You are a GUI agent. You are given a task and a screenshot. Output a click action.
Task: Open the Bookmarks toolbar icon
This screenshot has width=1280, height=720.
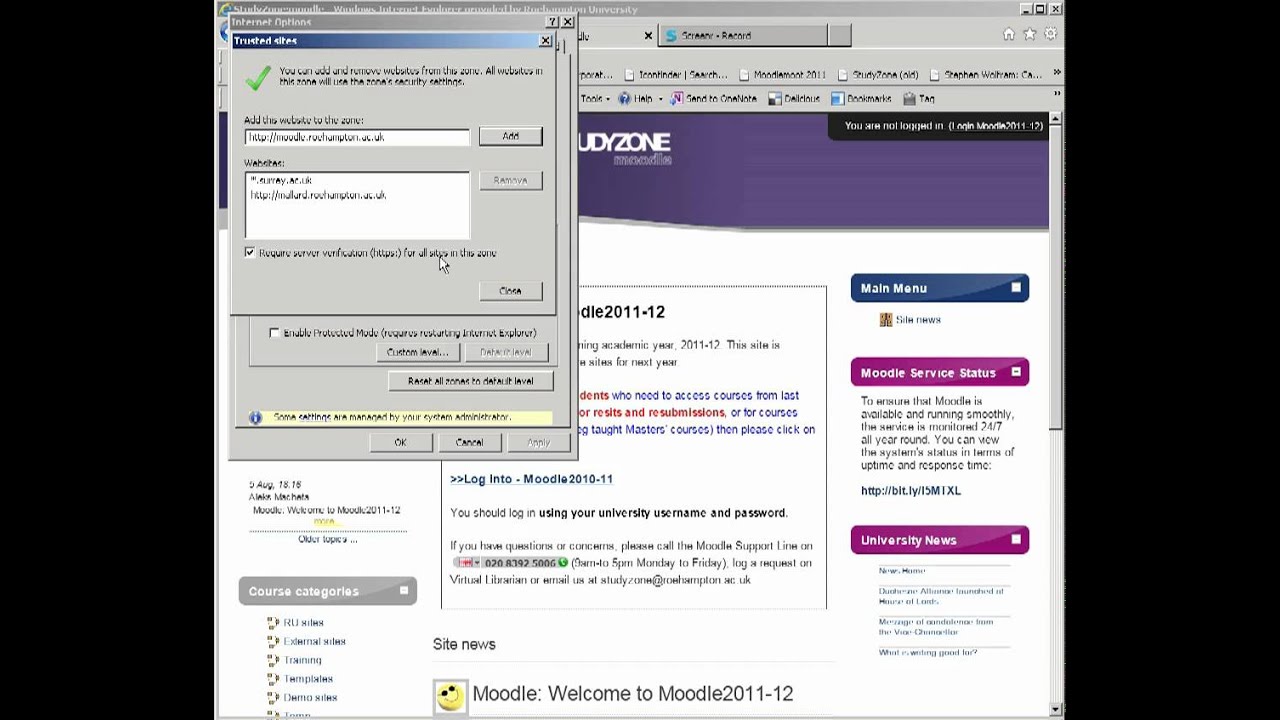pos(838,99)
